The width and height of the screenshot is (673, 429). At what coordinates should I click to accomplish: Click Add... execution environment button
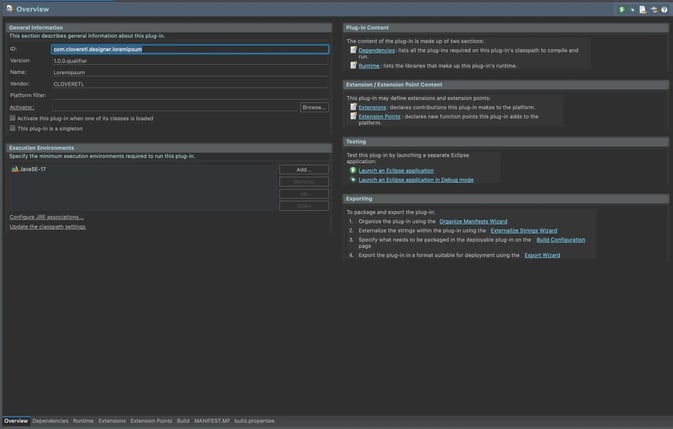[304, 169]
